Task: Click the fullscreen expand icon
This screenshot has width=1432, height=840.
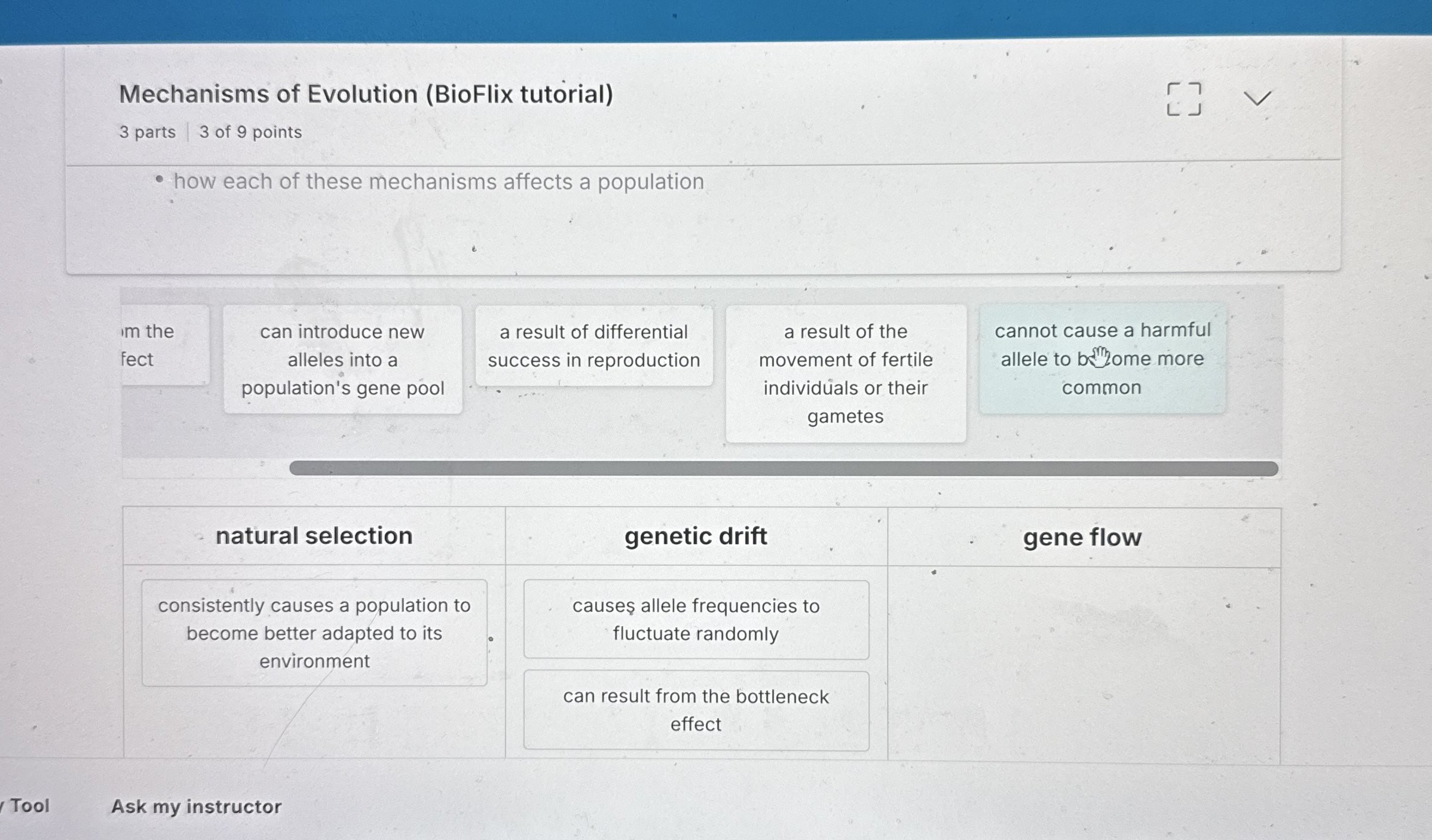Action: pyautogui.click(x=1184, y=99)
